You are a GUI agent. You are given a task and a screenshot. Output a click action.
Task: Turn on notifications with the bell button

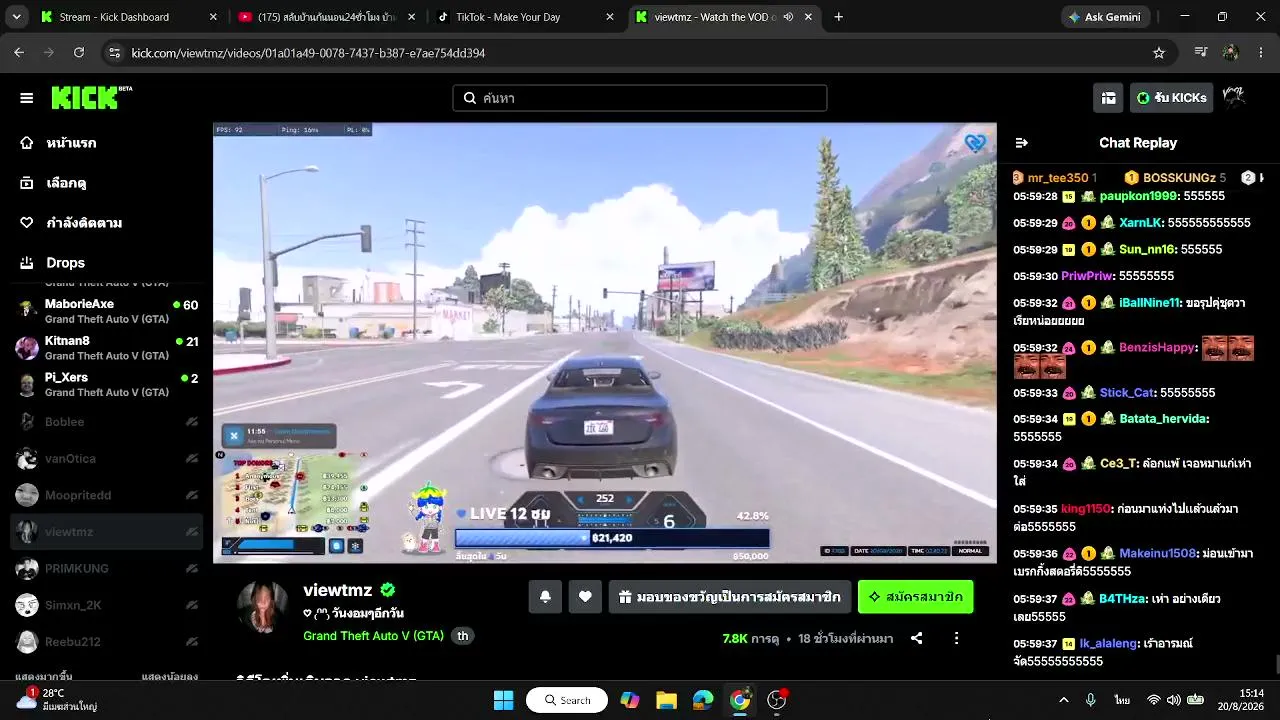tap(545, 597)
